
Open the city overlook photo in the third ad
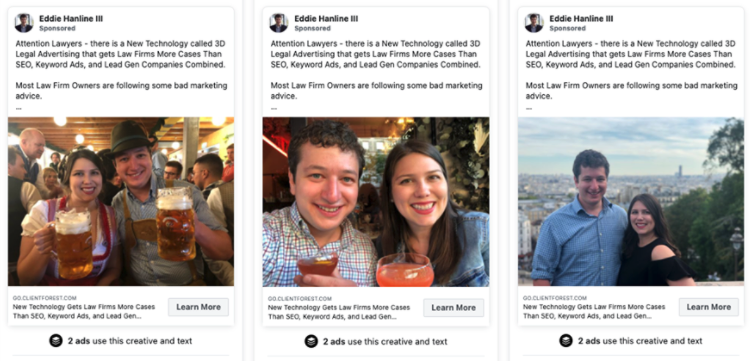pyautogui.click(x=631, y=202)
